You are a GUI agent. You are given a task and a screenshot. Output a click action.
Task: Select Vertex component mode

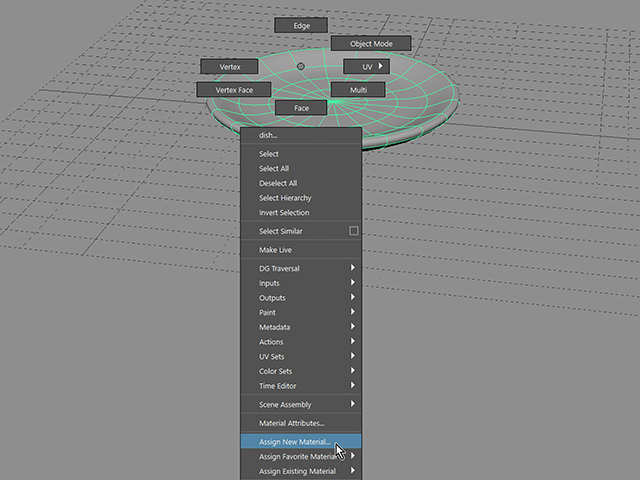pyautogui.click(x=229, y=67)
